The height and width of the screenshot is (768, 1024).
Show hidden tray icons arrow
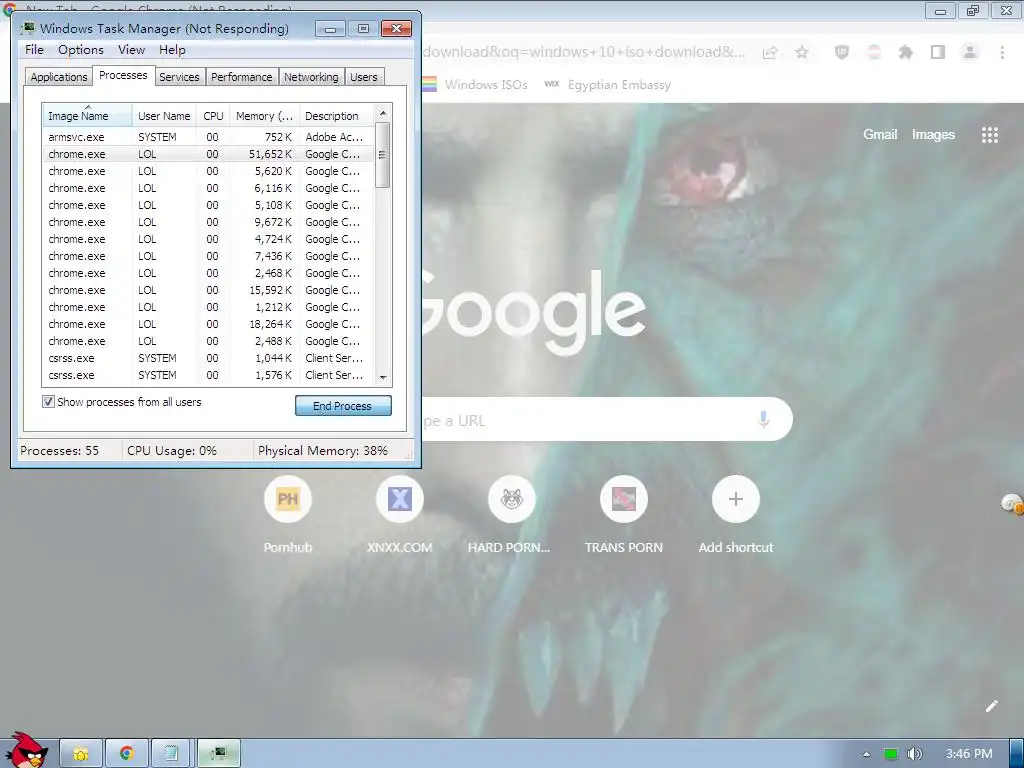click(x=867, y=754)
